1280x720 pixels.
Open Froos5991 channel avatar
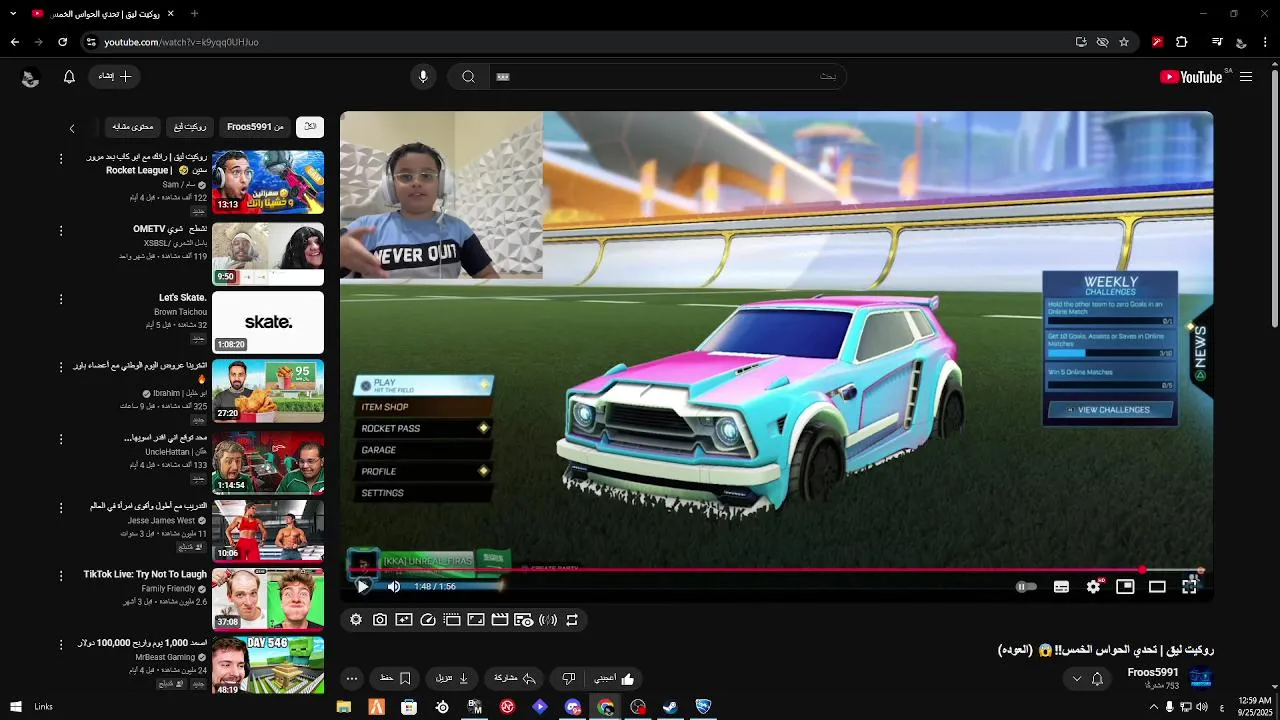pyautogui.click(x=1201, y=678)
